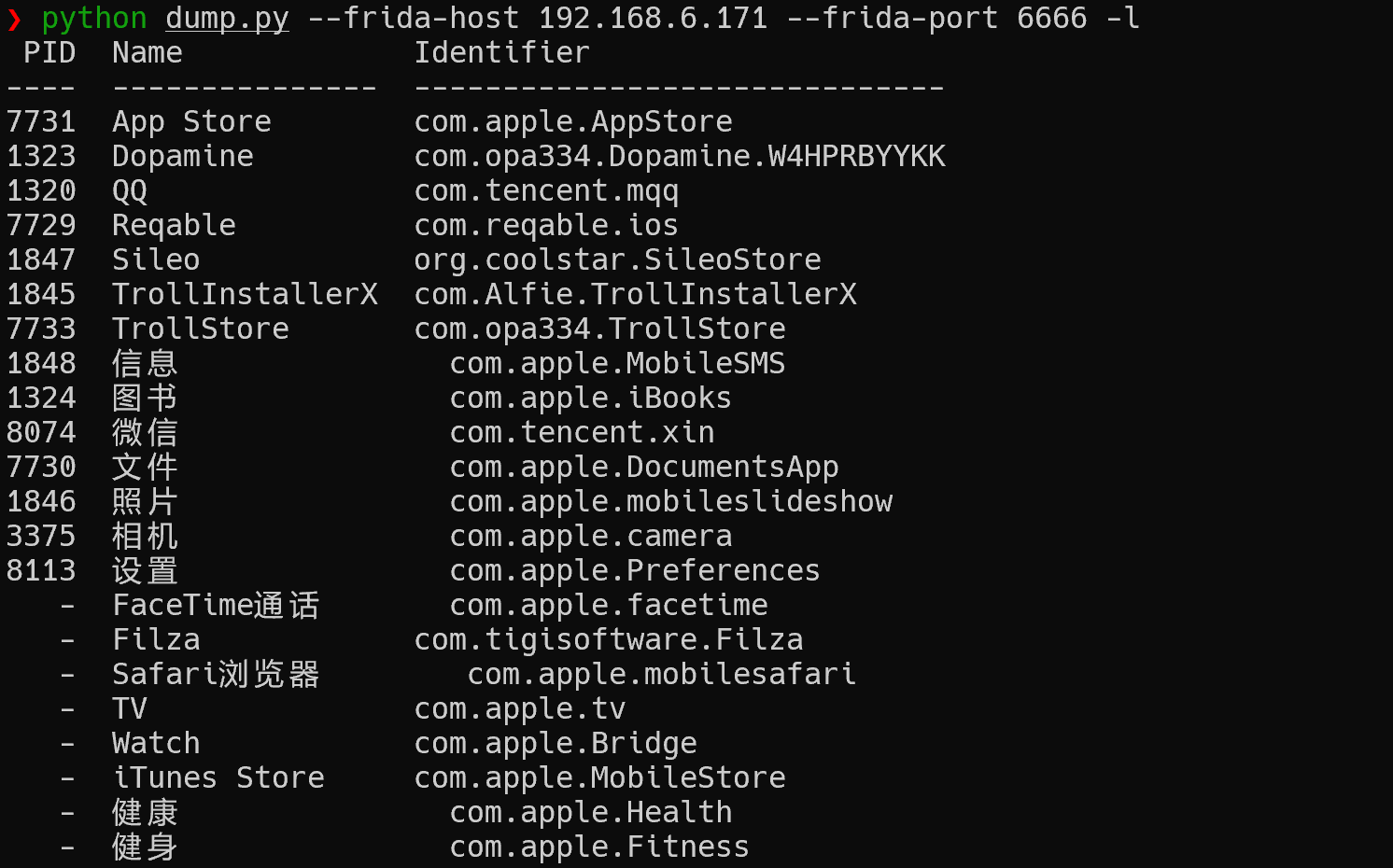Screen dimensions: 1393x868
Task: Click the Name column header
Action: click(x=148, y=53)
